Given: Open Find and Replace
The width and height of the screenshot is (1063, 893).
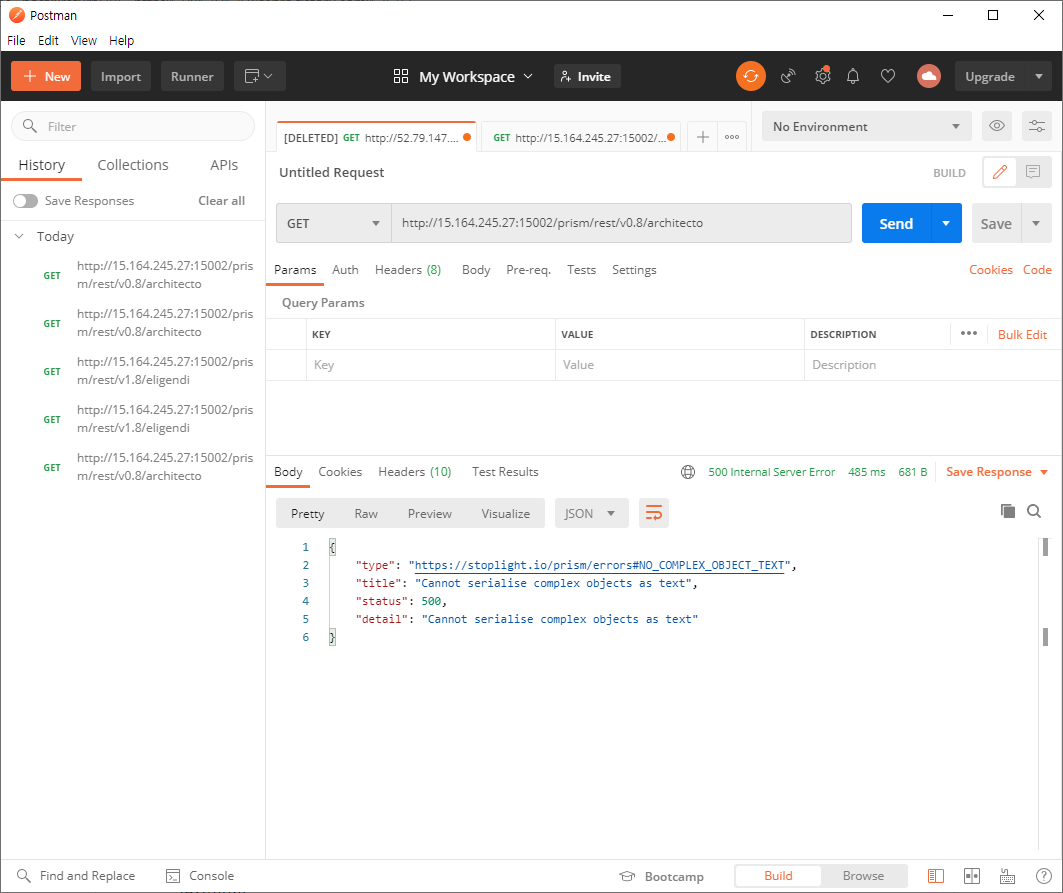Looking at the screenshot, I should point(76,876).
